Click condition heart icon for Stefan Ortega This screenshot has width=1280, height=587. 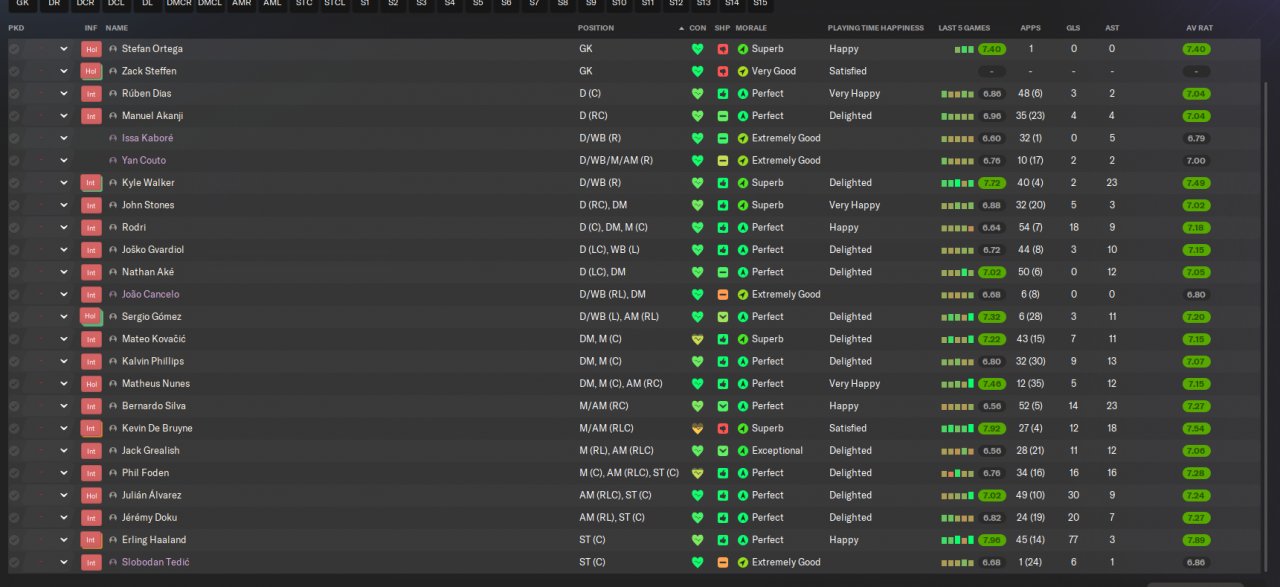pos(697,49)
